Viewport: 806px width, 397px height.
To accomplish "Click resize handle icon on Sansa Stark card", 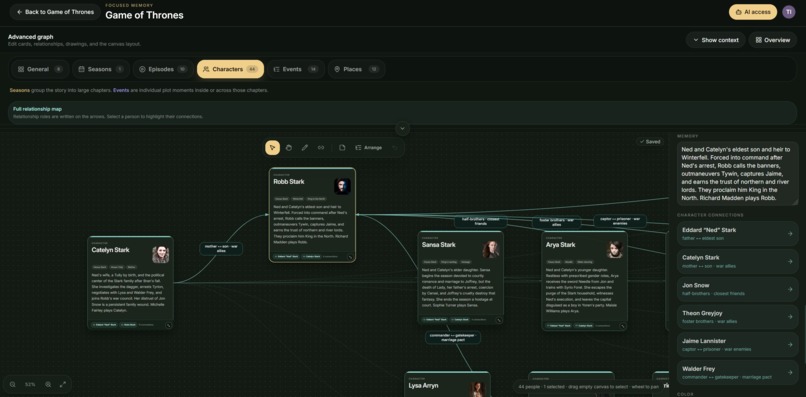I will pyautogui.click(x=498, y=320).
